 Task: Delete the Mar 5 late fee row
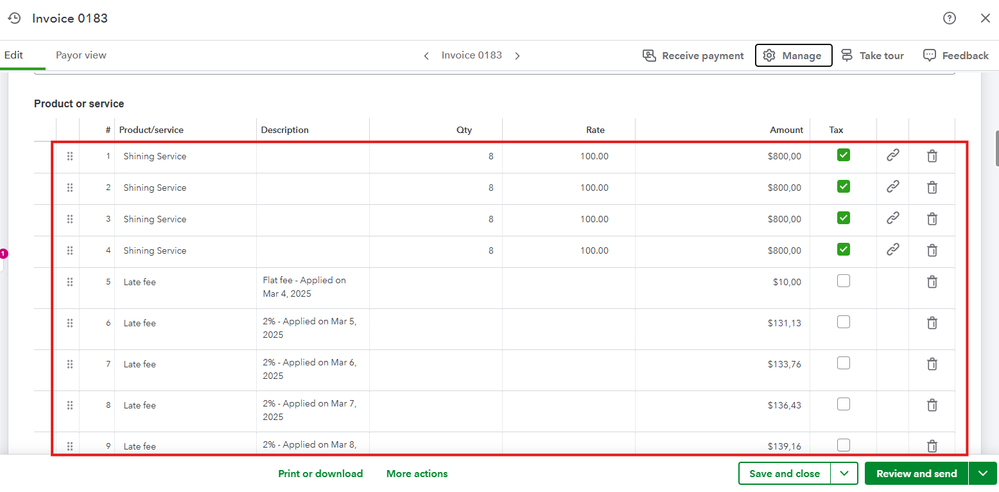[931, 323]
